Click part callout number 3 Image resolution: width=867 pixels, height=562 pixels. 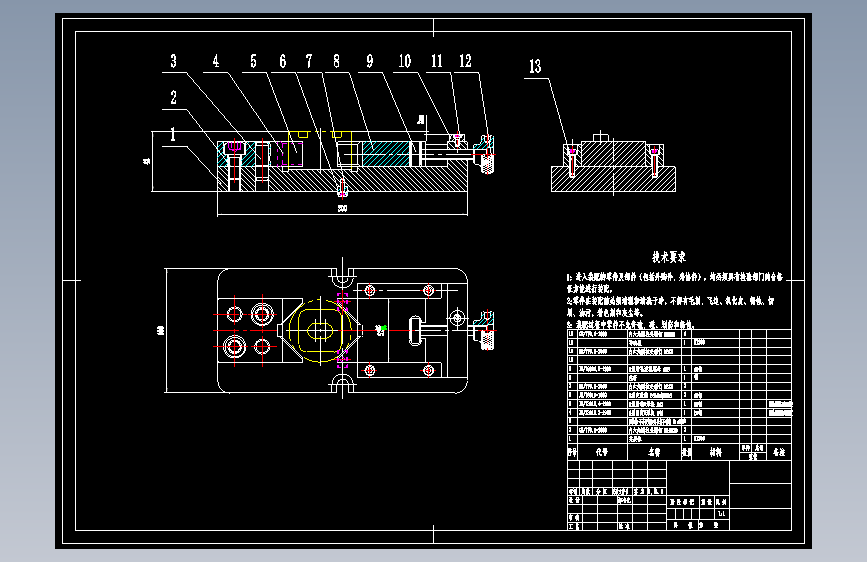174,61
